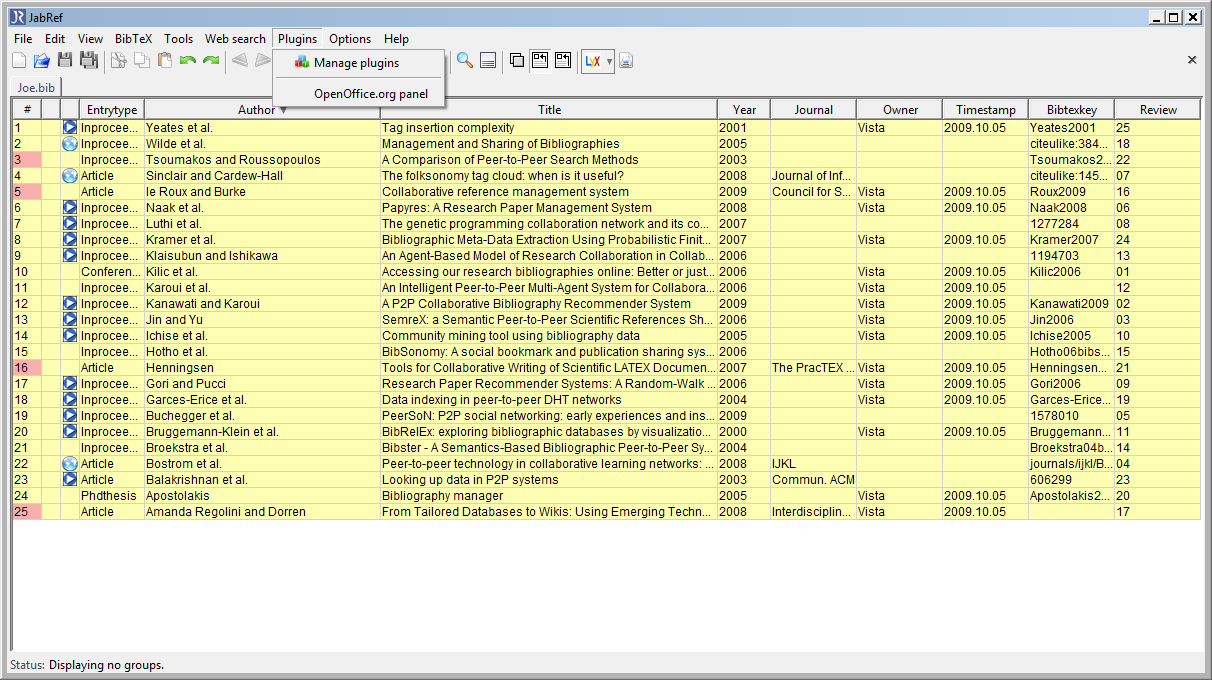1212x680 pixels.
Task: Select the 'Phdthesis' entrytype cell
Action: coord(112,496)
